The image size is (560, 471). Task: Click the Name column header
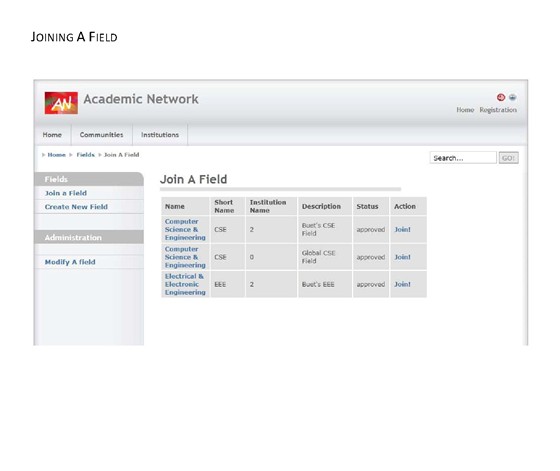(x=185, y=206)
